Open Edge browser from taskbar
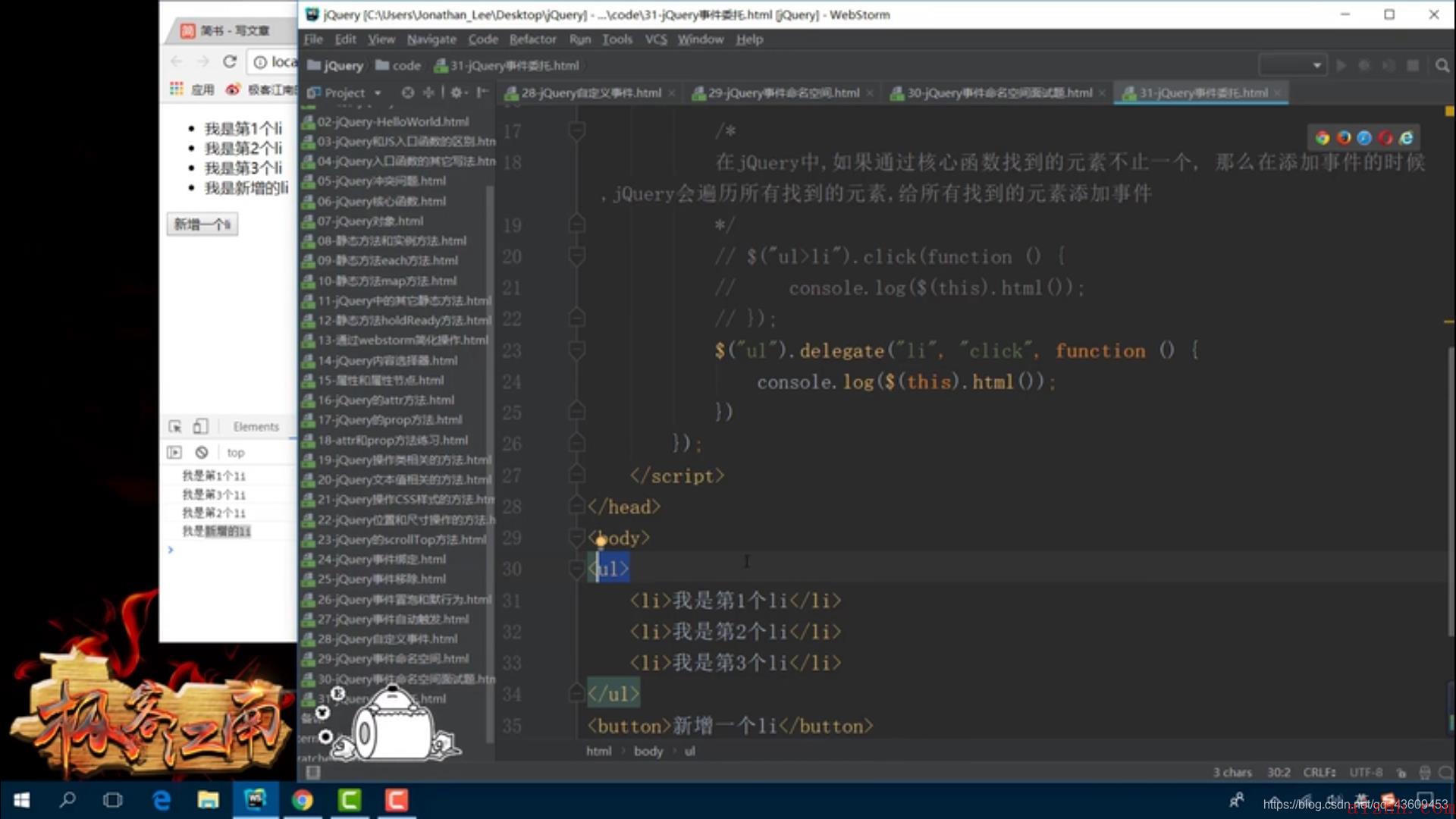Viewport: 1456px width, 819px height. click(x=161, y=800)
